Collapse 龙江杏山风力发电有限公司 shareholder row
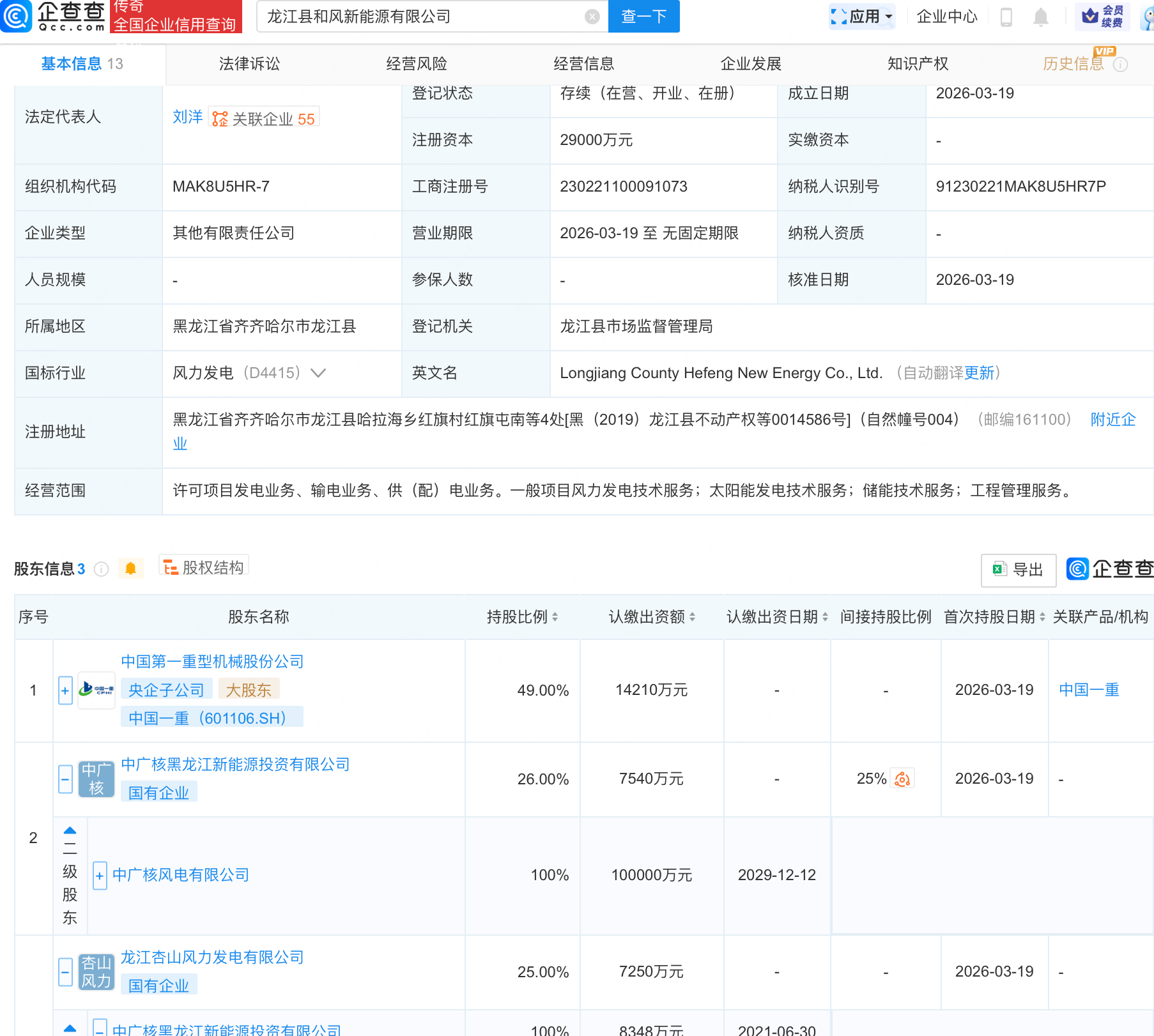This screenshot has height=1036, width=1154. pos(65,972)
